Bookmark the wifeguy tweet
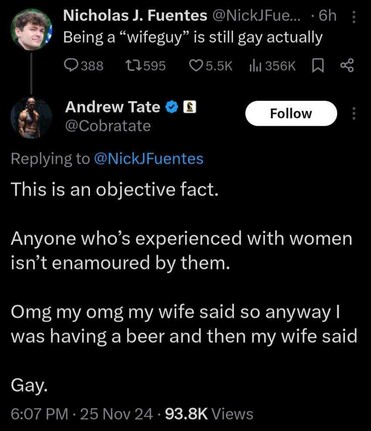Viewport: 371px width, 431px height. click(x=318, y=66)
